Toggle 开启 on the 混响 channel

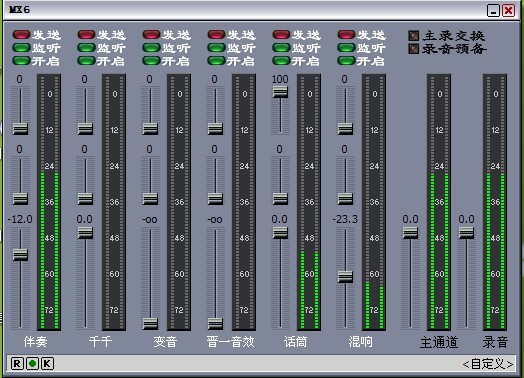(x=347, y=61)
